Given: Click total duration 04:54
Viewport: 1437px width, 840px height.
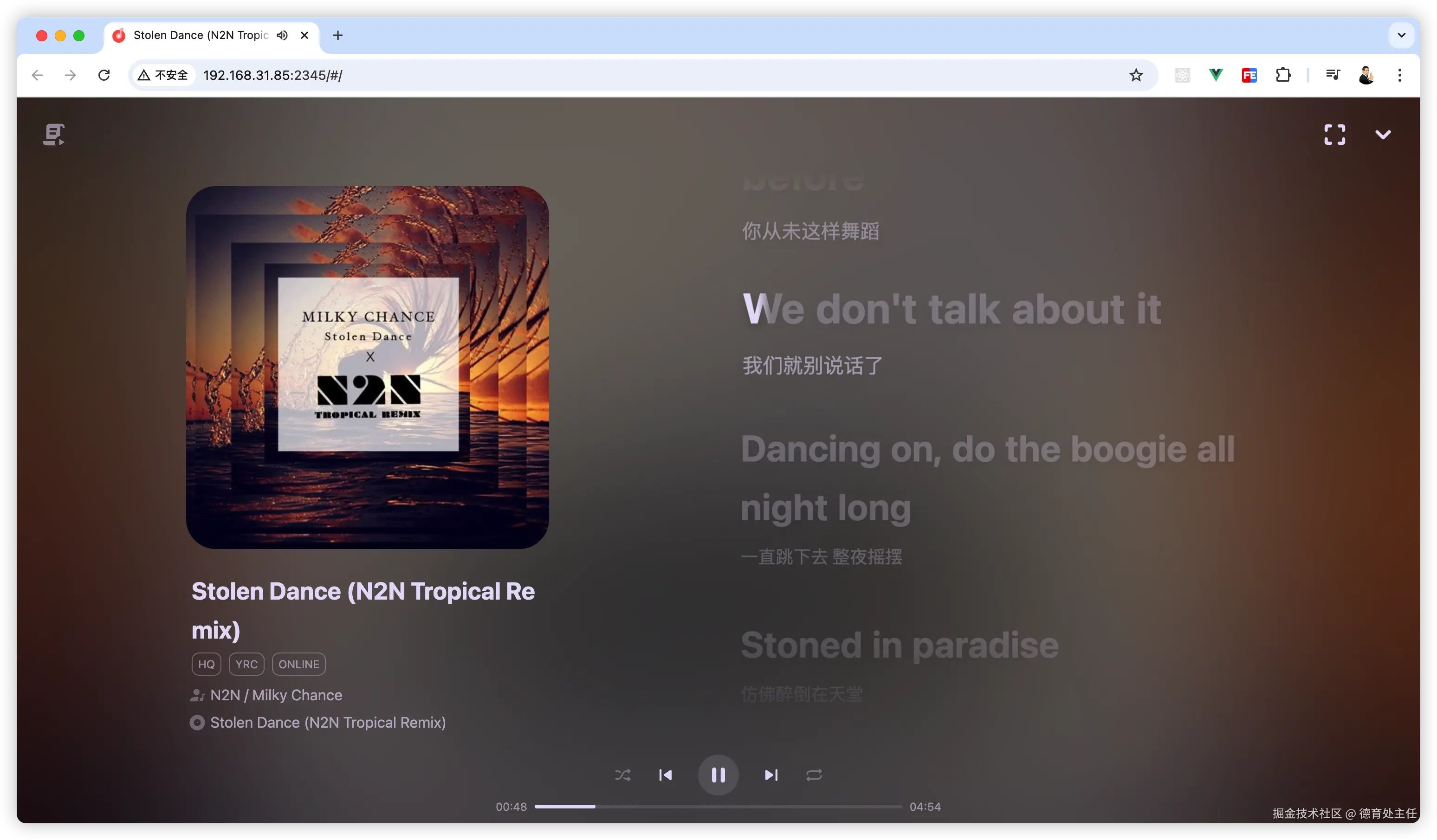Looking at the screenshot, I should (x=925, y=807).
